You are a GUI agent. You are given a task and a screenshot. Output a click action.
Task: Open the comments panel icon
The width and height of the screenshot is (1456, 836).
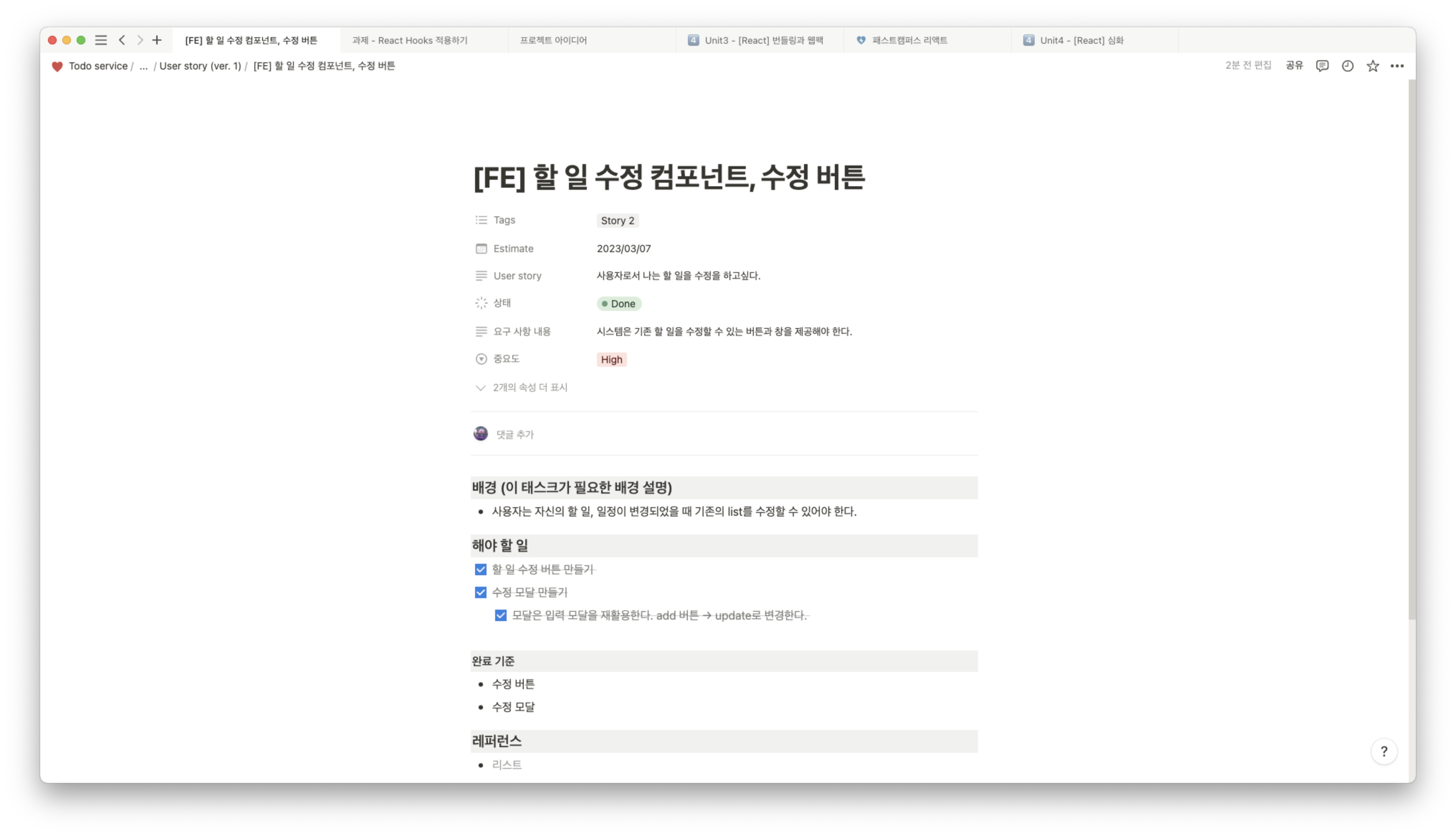1322,66
